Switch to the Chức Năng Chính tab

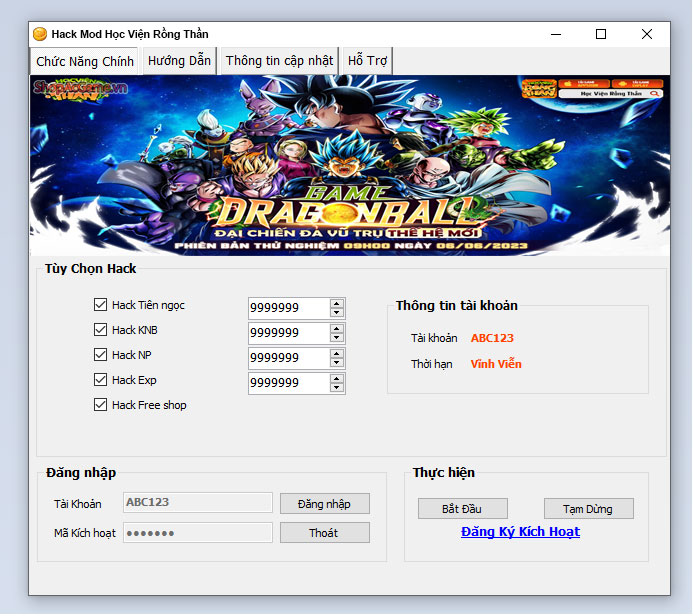point(84,61)
